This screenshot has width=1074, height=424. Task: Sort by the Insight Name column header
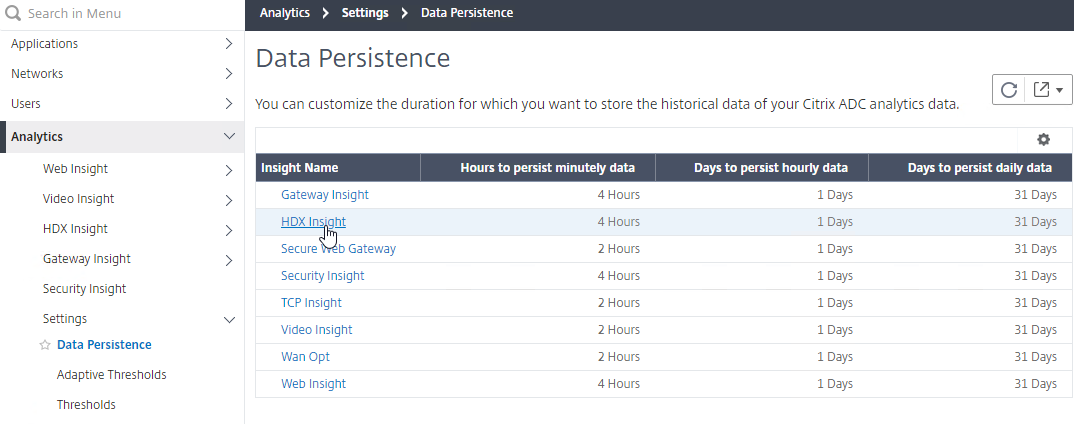(300, 168)
